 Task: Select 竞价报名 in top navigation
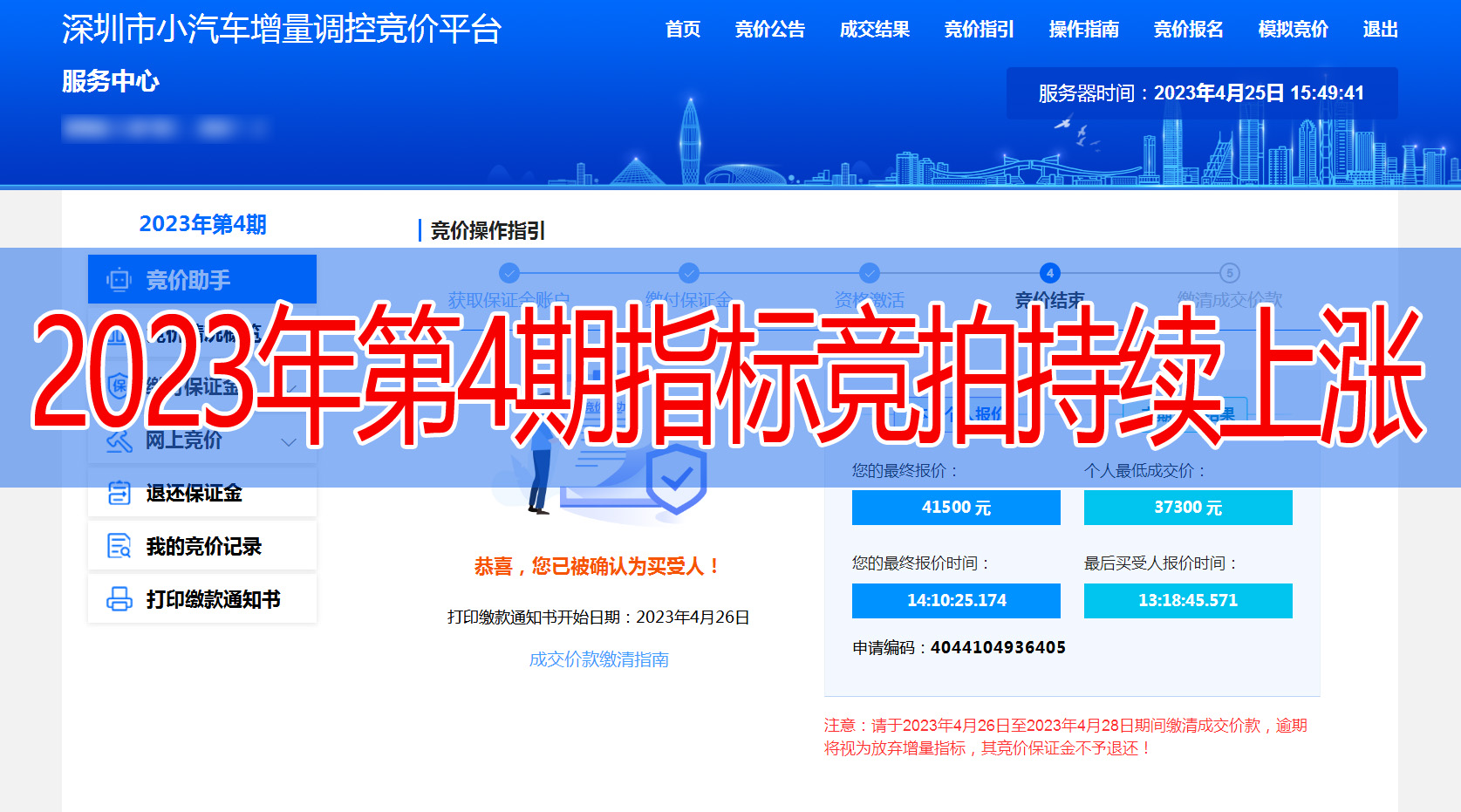tap(1188, 30)
